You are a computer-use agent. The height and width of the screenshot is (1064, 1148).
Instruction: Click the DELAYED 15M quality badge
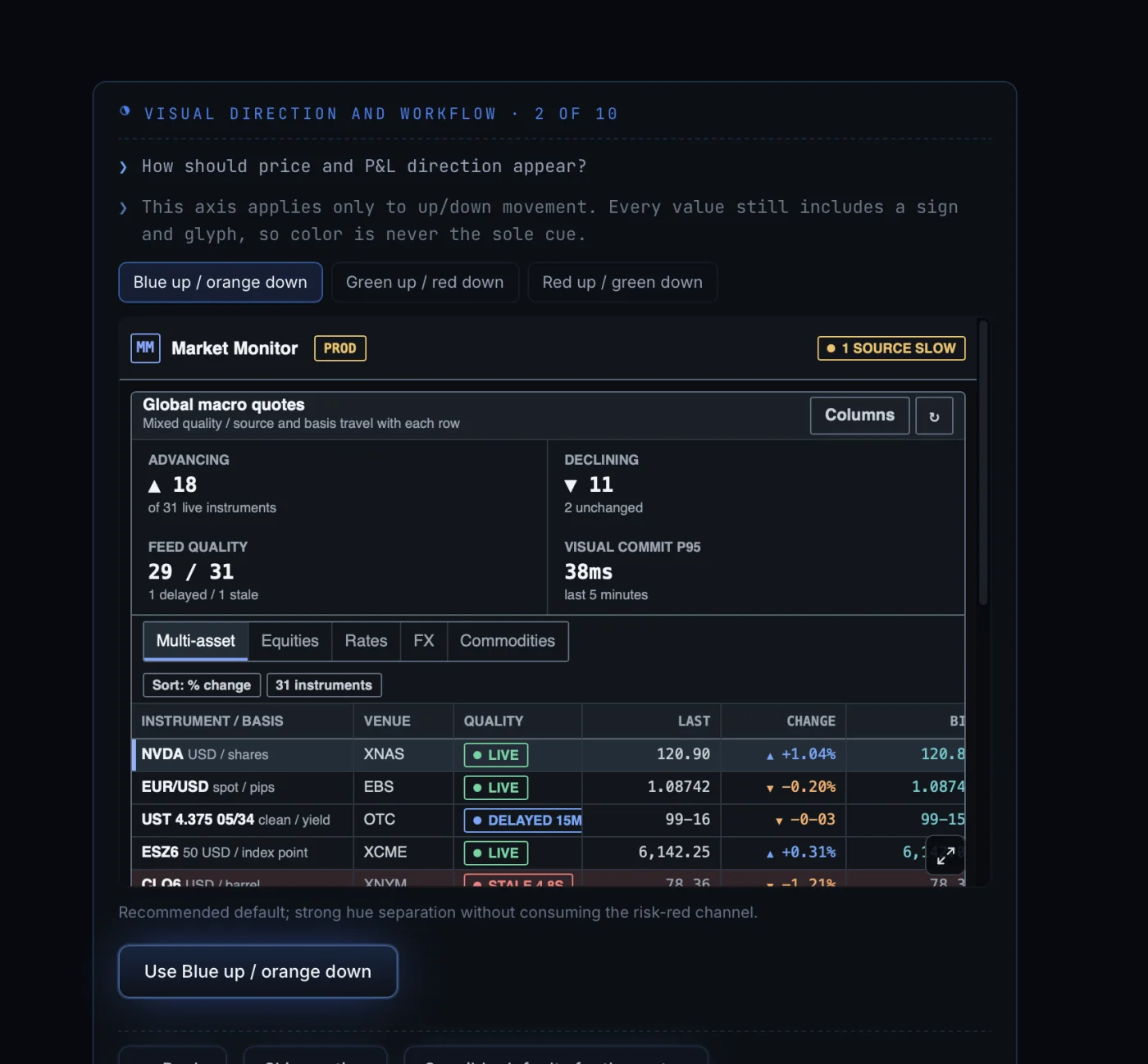pyautogui.click(x=523, y=821)
